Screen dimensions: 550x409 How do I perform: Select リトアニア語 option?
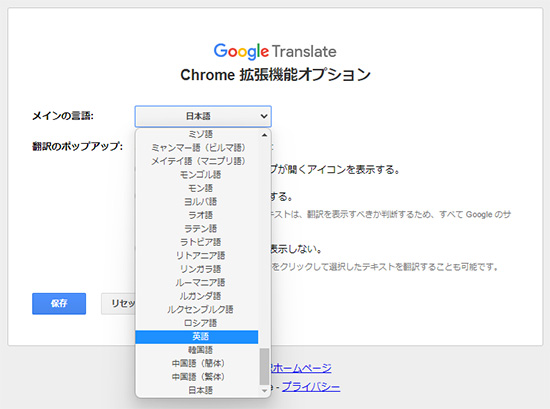[197, 256]
